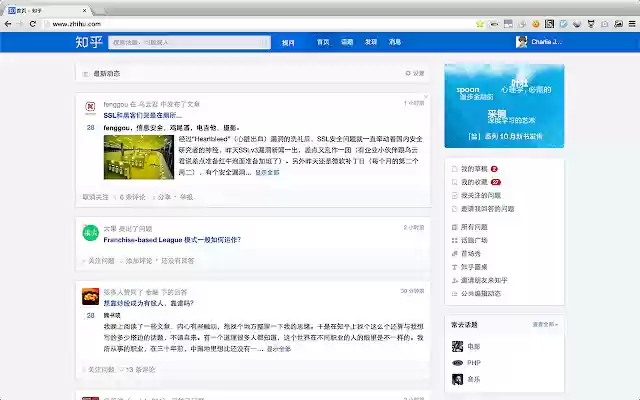
Task: Open the 消息 messages nav item
Action: coord(395,42)
